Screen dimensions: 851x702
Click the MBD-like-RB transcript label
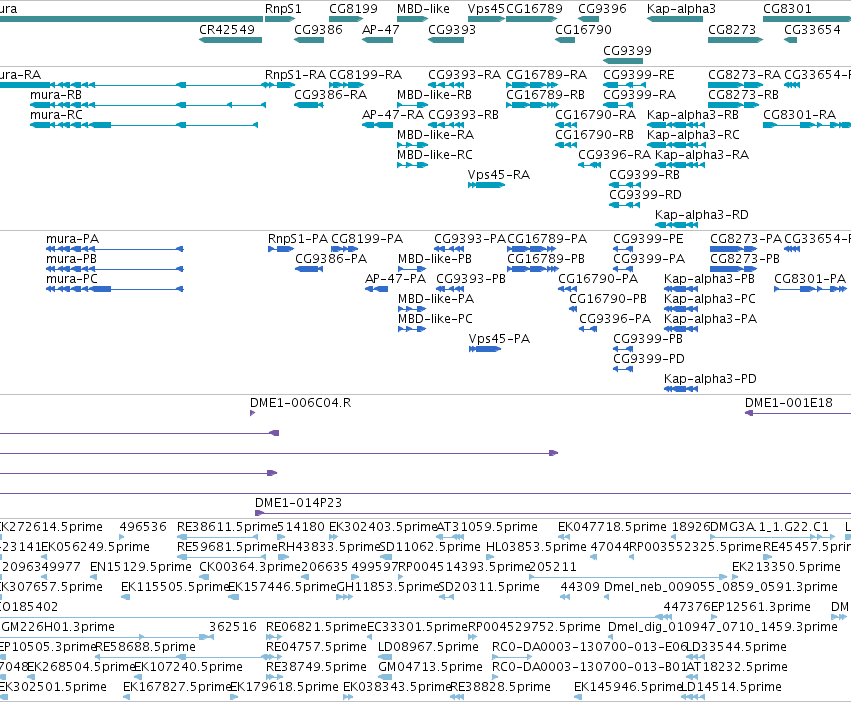[434, 95]
